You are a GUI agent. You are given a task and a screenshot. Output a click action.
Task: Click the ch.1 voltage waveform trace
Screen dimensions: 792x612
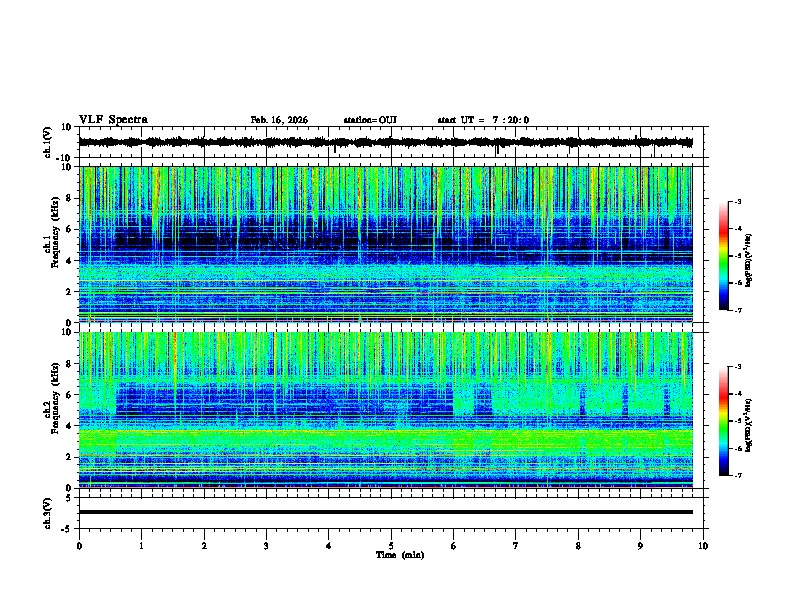coord(386,142)
